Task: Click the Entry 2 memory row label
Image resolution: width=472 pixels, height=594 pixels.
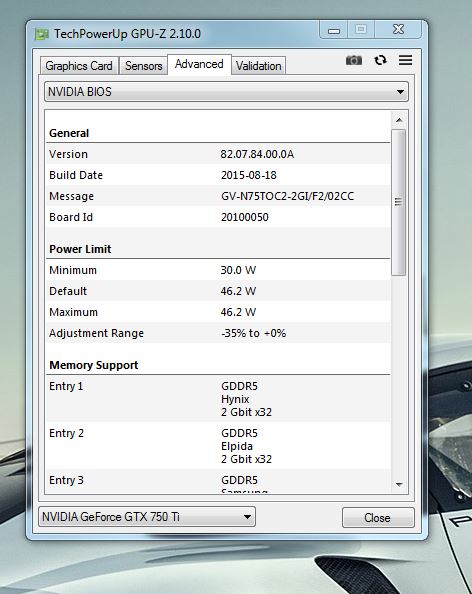Action: click(x=66, y=433)
